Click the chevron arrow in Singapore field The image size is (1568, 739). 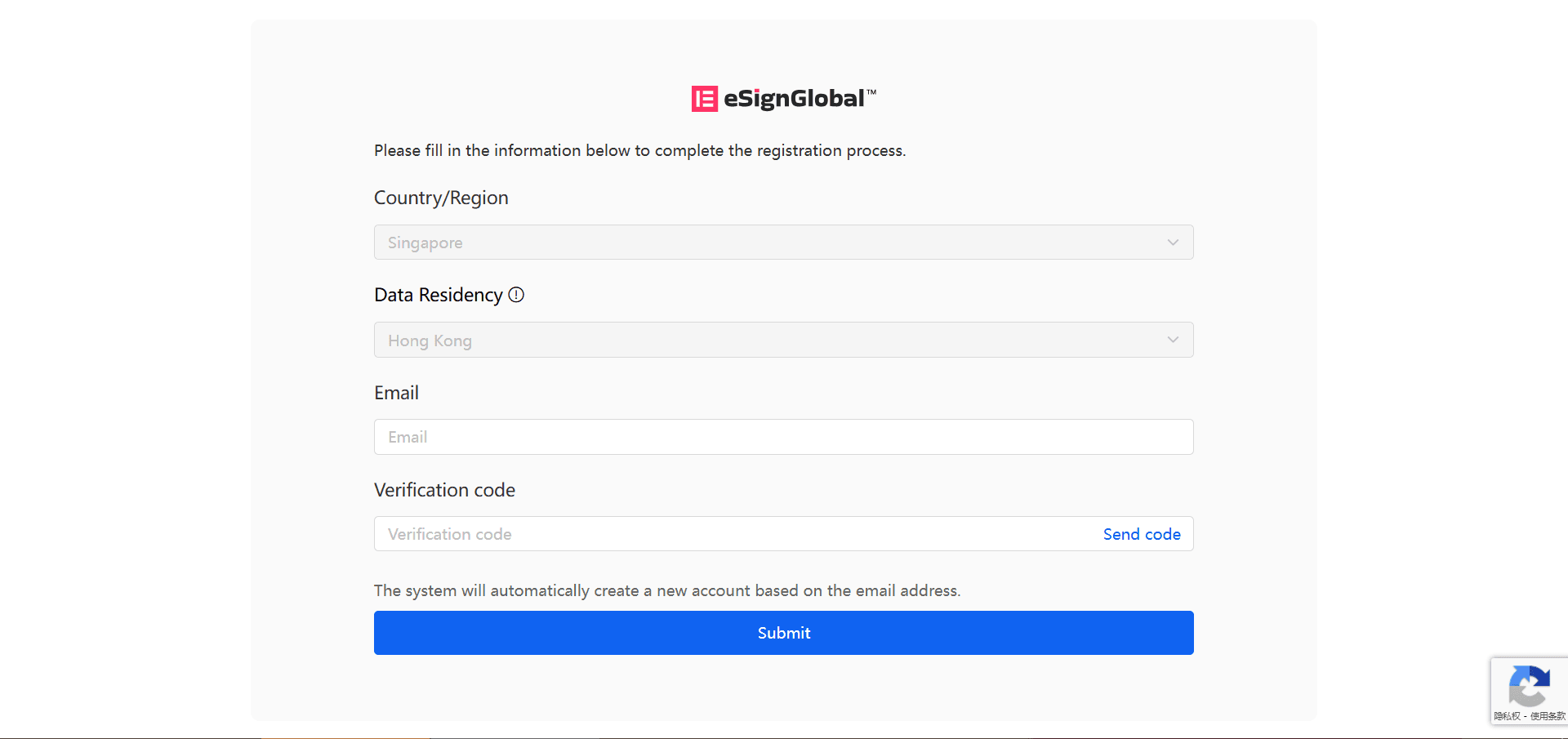coord(1173,243)
